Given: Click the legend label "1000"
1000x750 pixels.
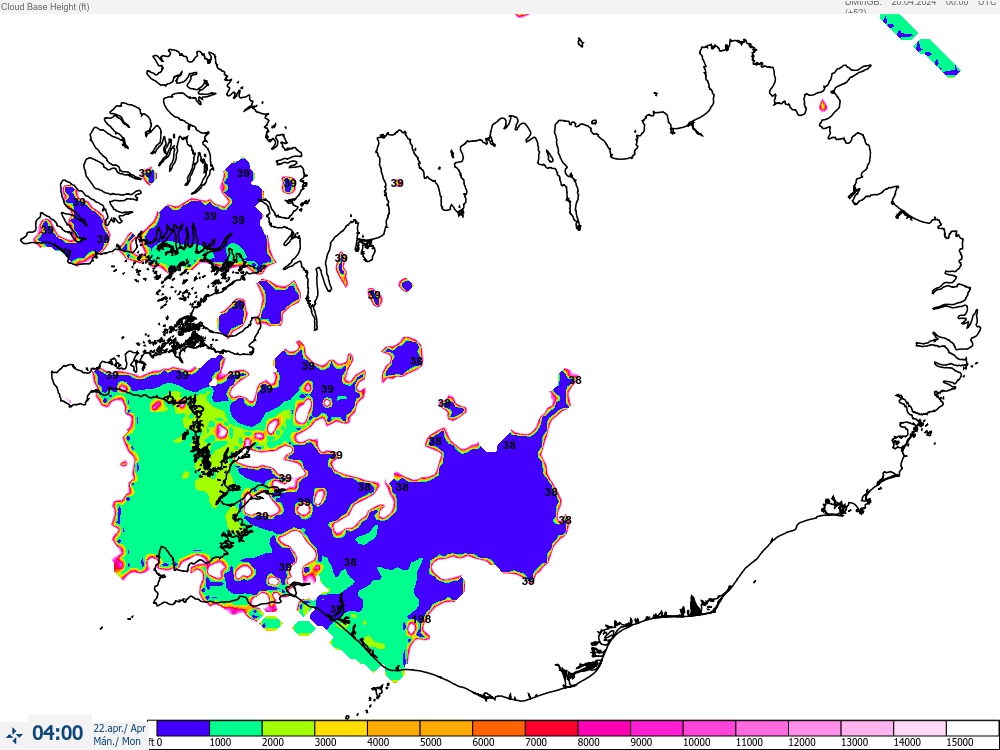Looking at the screenshot, I should [220, 742].
